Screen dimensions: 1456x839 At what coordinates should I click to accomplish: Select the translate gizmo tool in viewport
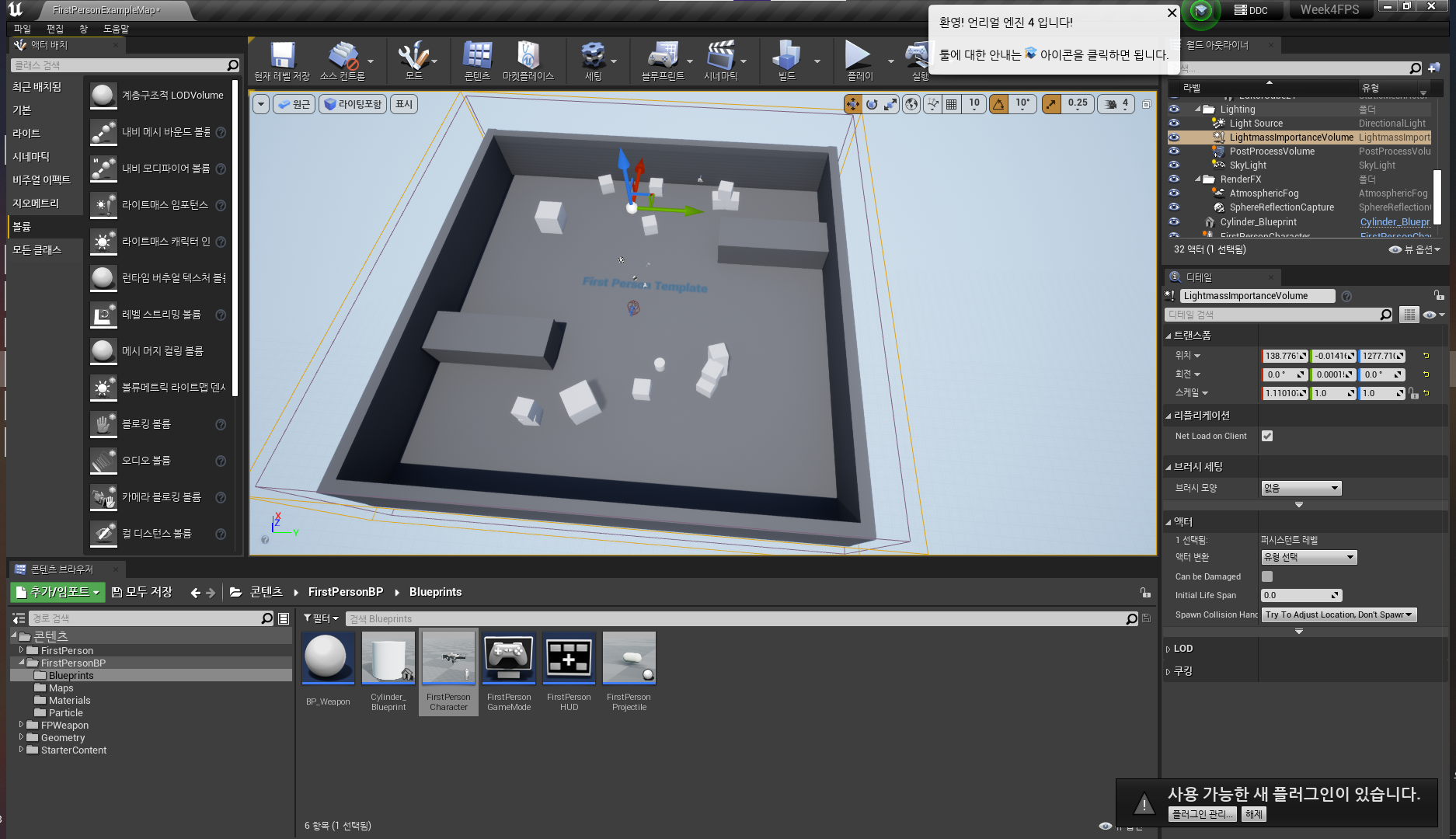(853, 104)
